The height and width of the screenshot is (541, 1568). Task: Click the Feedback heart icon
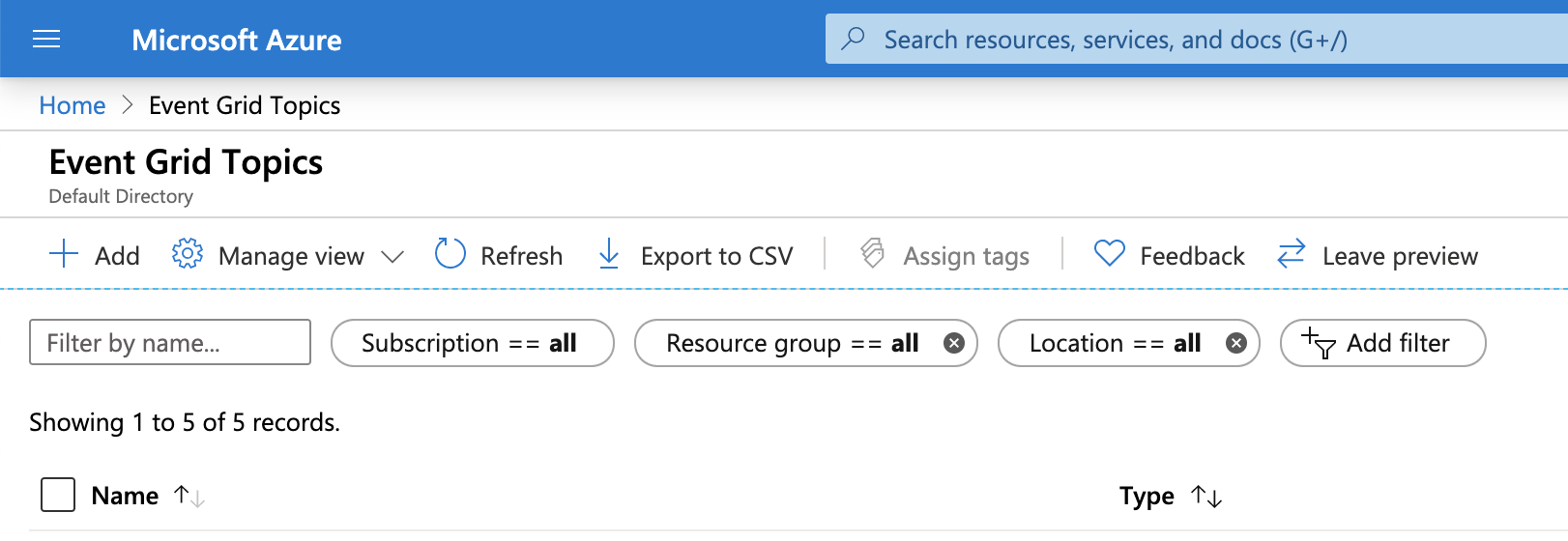[1109, 254]
